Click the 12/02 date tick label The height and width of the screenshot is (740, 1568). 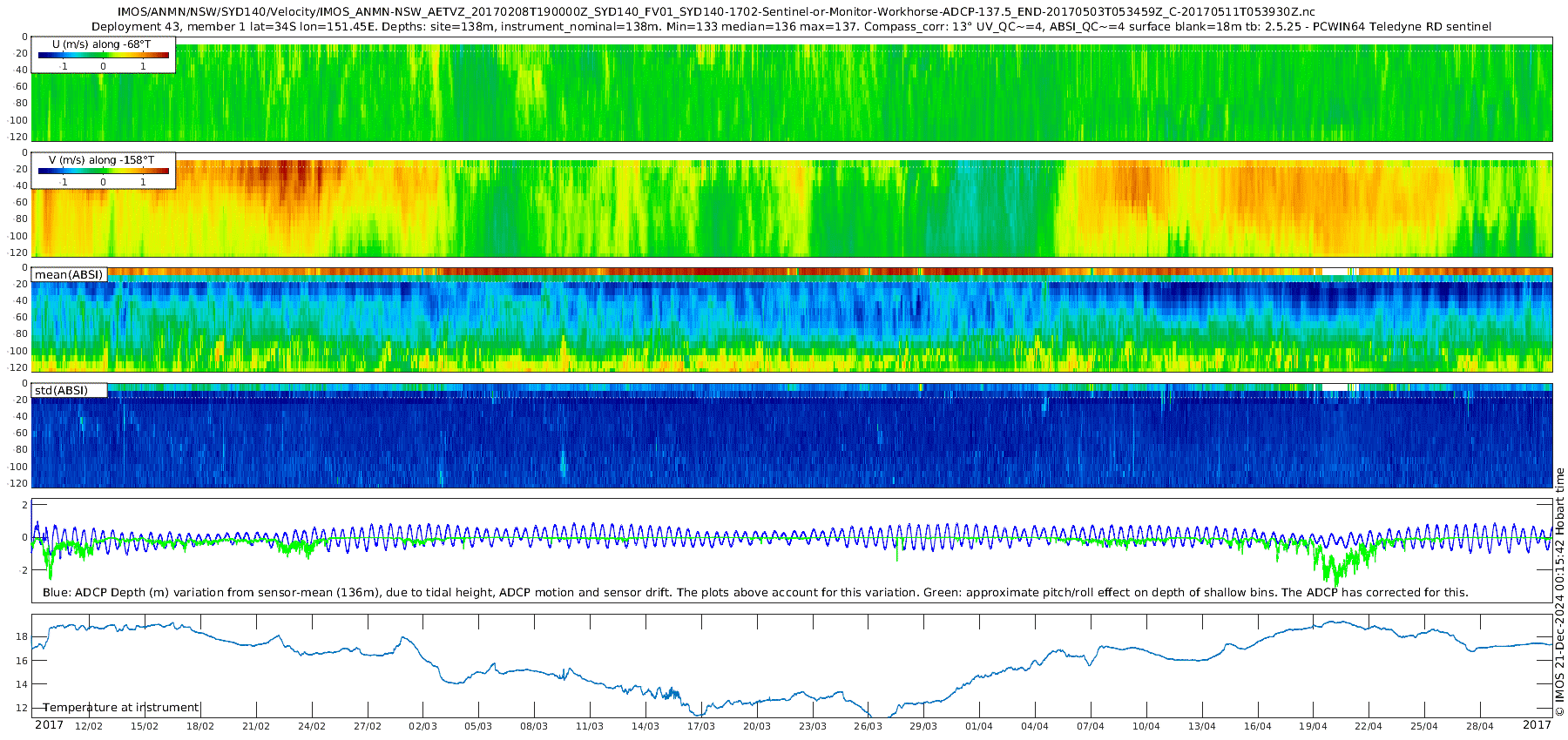pyautogui.click(x=88, y=726)
